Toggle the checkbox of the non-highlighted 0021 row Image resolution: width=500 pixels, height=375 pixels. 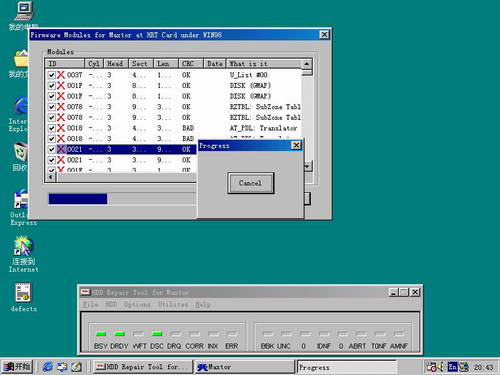[52, 160]
